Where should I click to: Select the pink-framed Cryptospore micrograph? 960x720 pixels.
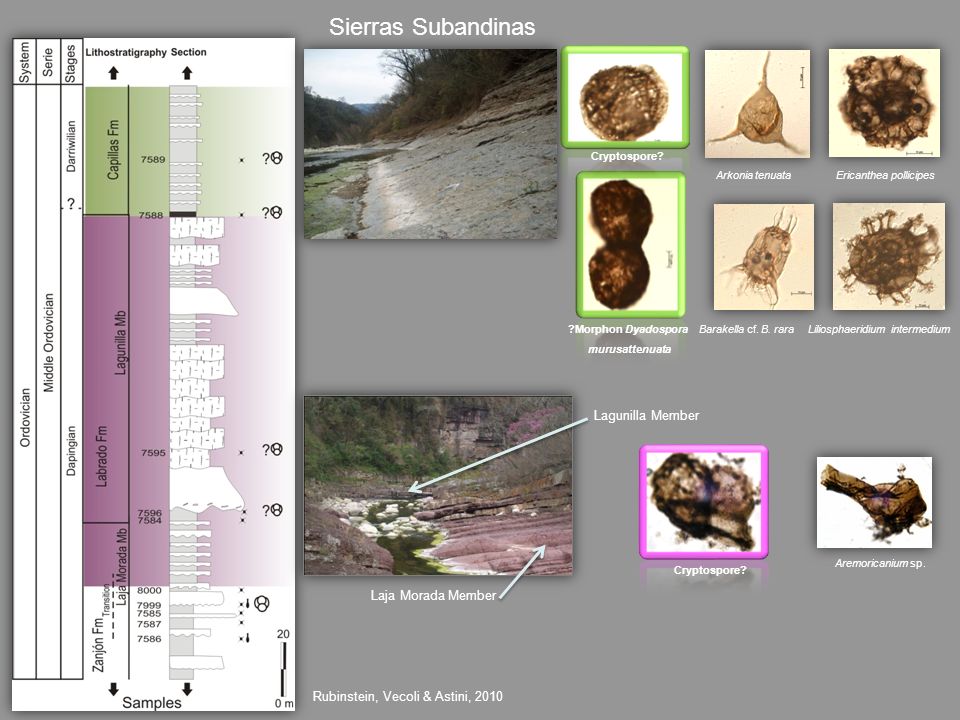703,502
